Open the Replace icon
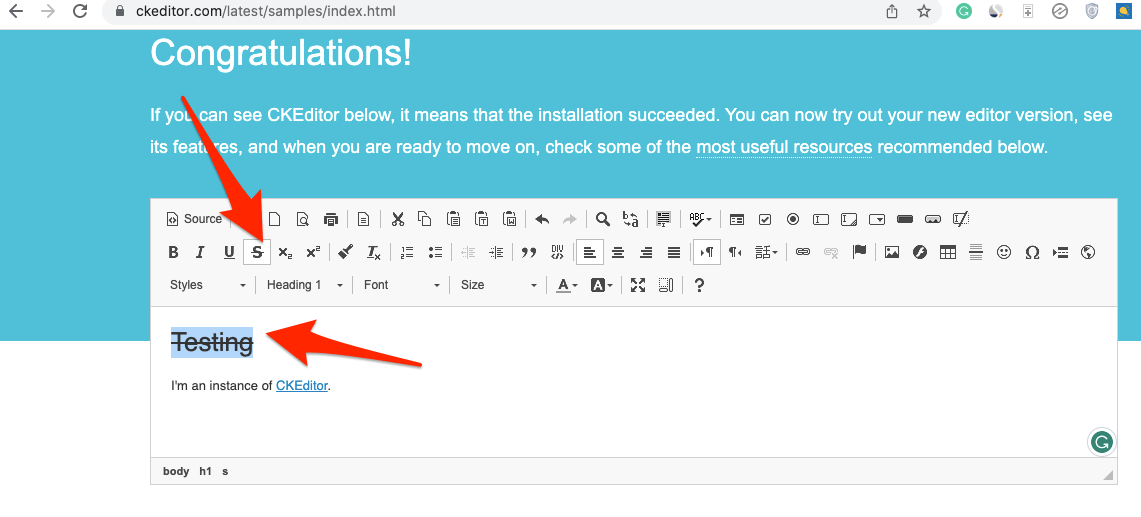1141x517 pixels. tap(631, 218)
